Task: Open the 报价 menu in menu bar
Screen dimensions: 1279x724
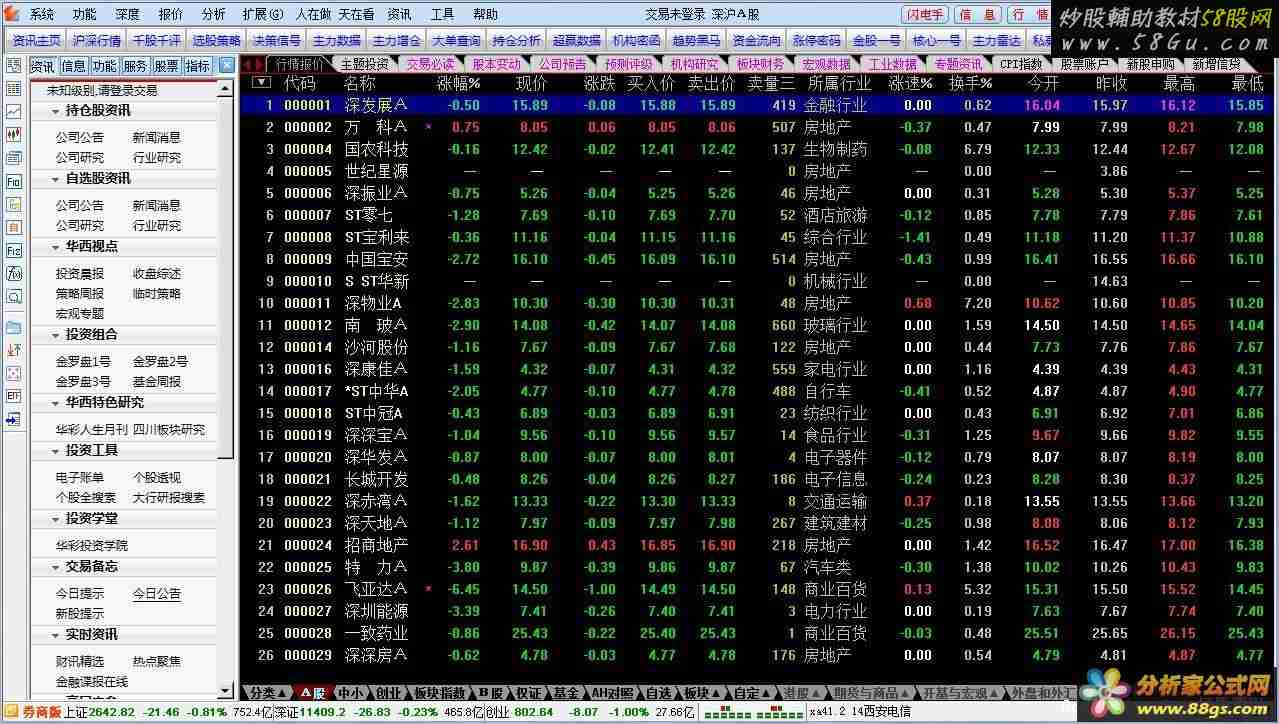Action: click(x=171, y=14)
